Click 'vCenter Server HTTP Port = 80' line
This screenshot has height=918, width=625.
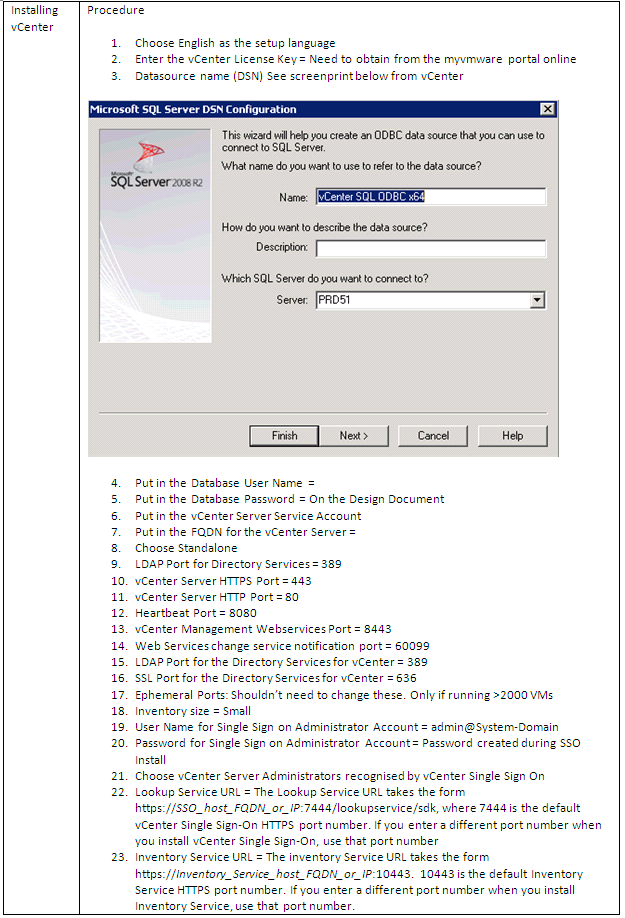(217, 597)
